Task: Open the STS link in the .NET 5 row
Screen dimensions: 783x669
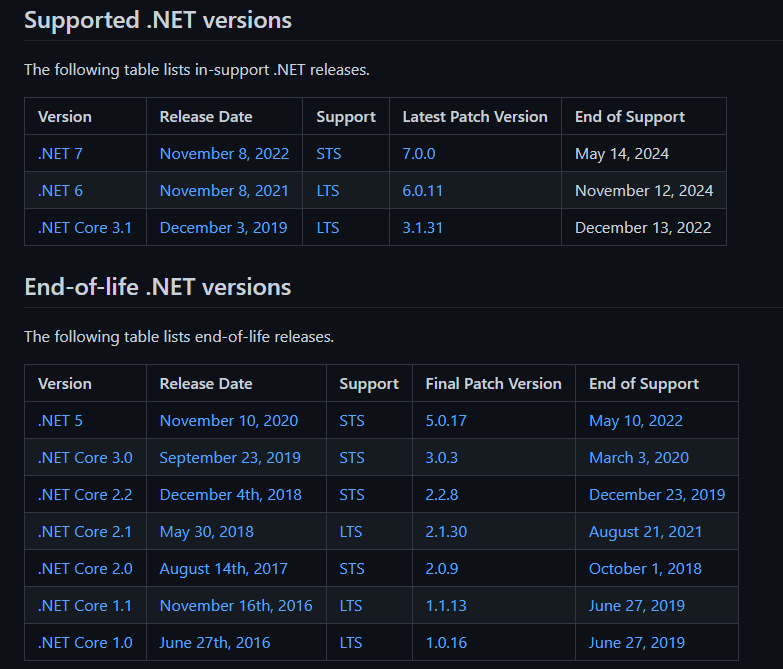Action: tap(352, 421)
